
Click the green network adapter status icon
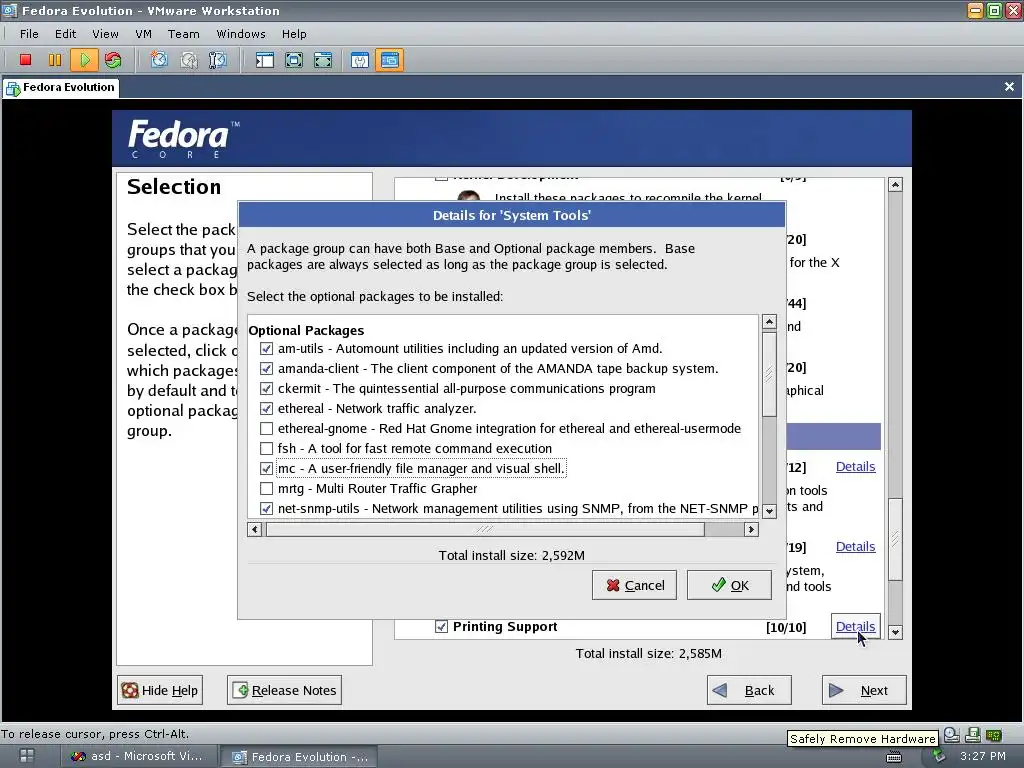coord(993,735)
